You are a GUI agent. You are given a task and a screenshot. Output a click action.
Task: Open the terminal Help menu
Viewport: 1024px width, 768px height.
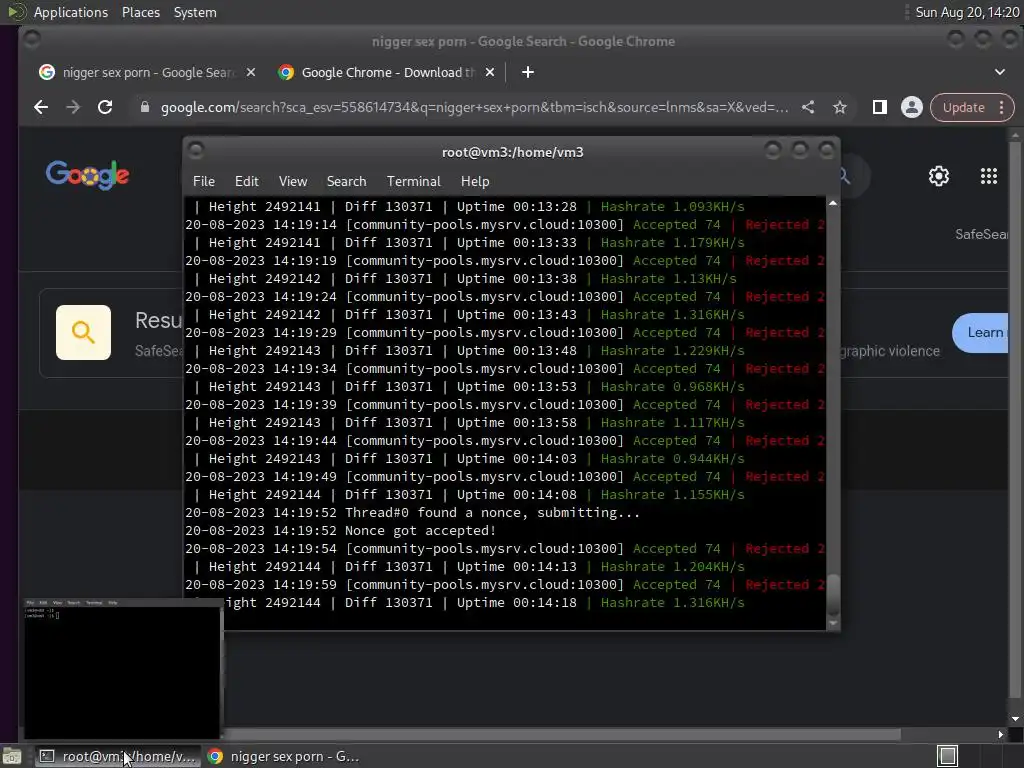pos(475,182)
